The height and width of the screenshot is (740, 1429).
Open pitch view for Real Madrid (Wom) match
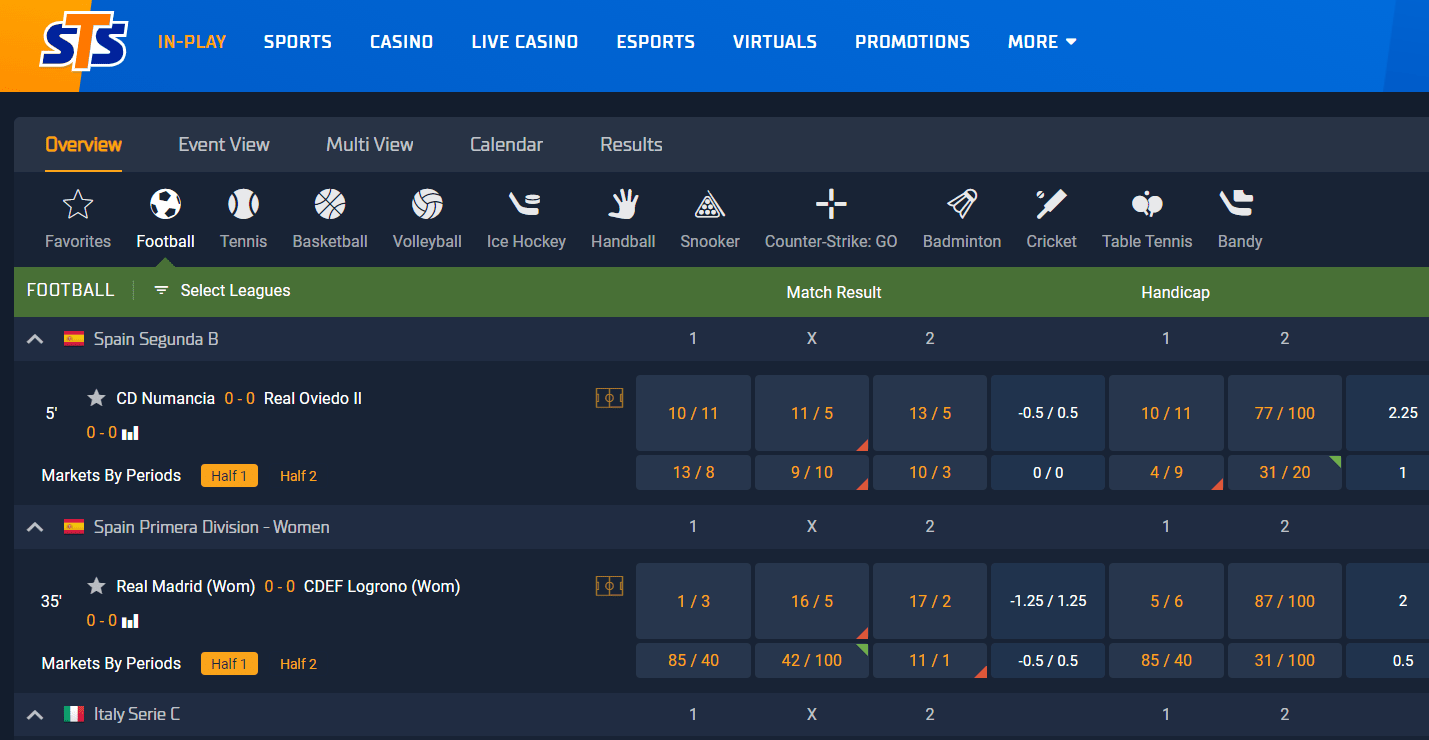609,586
